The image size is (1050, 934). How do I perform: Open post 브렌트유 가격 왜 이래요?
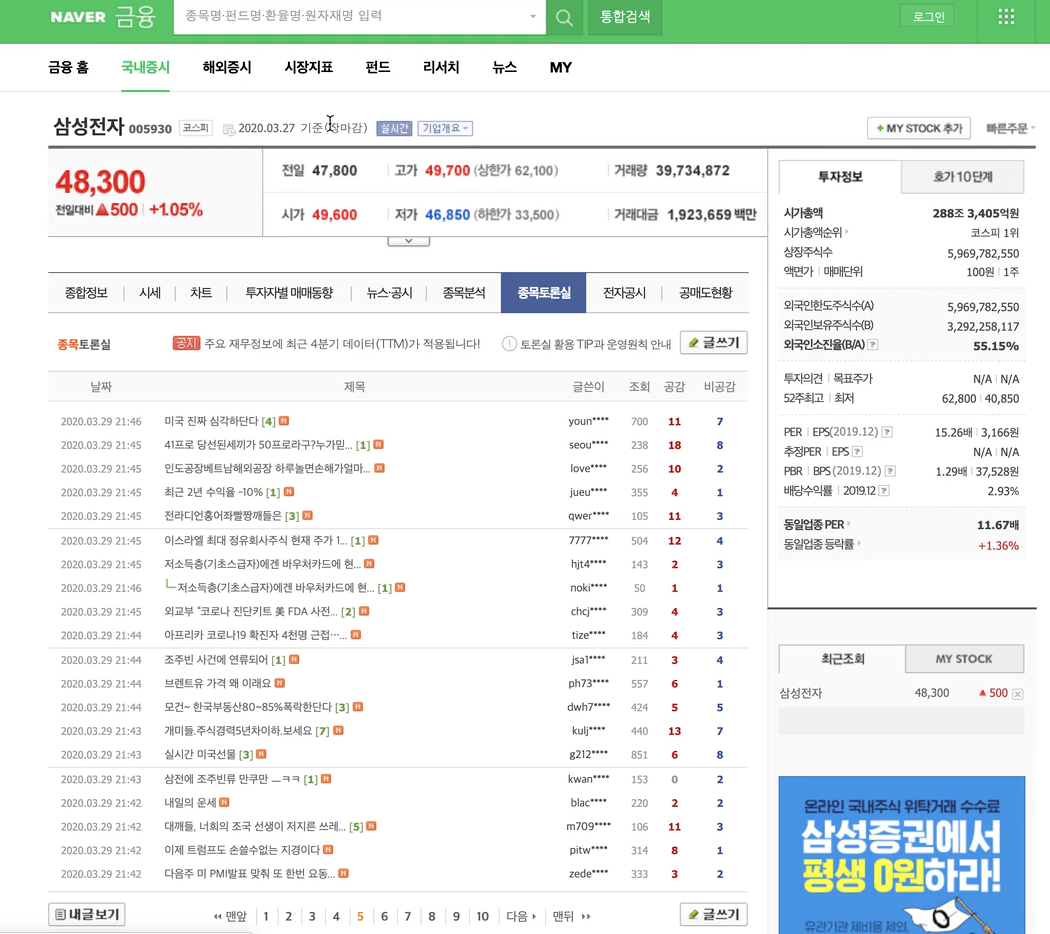tap(218, 684)
